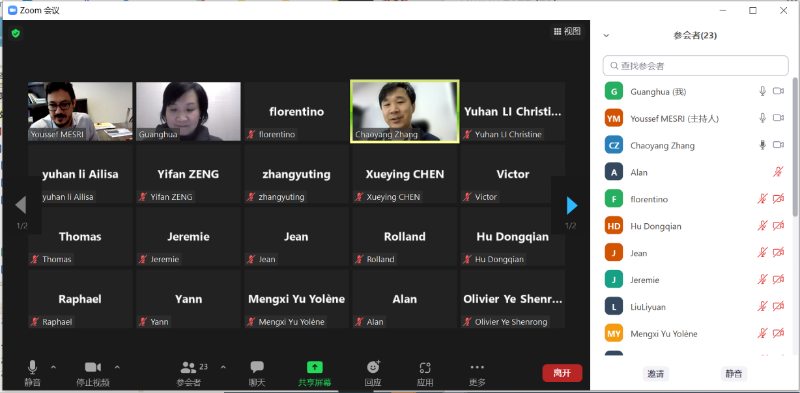Click Jean's muted microphone icon in list
This screenshot has width=800, height=393.
763,253
